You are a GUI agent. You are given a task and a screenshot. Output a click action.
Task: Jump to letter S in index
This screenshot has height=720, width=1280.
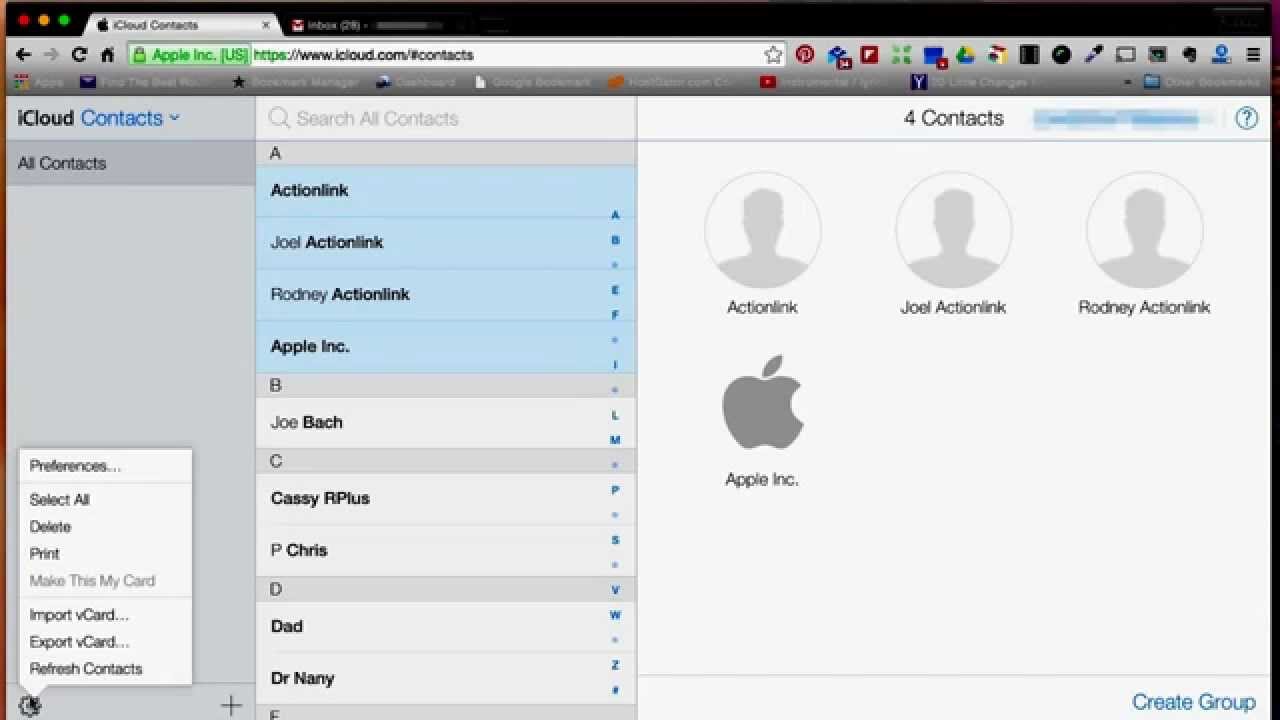click(615, 540)
